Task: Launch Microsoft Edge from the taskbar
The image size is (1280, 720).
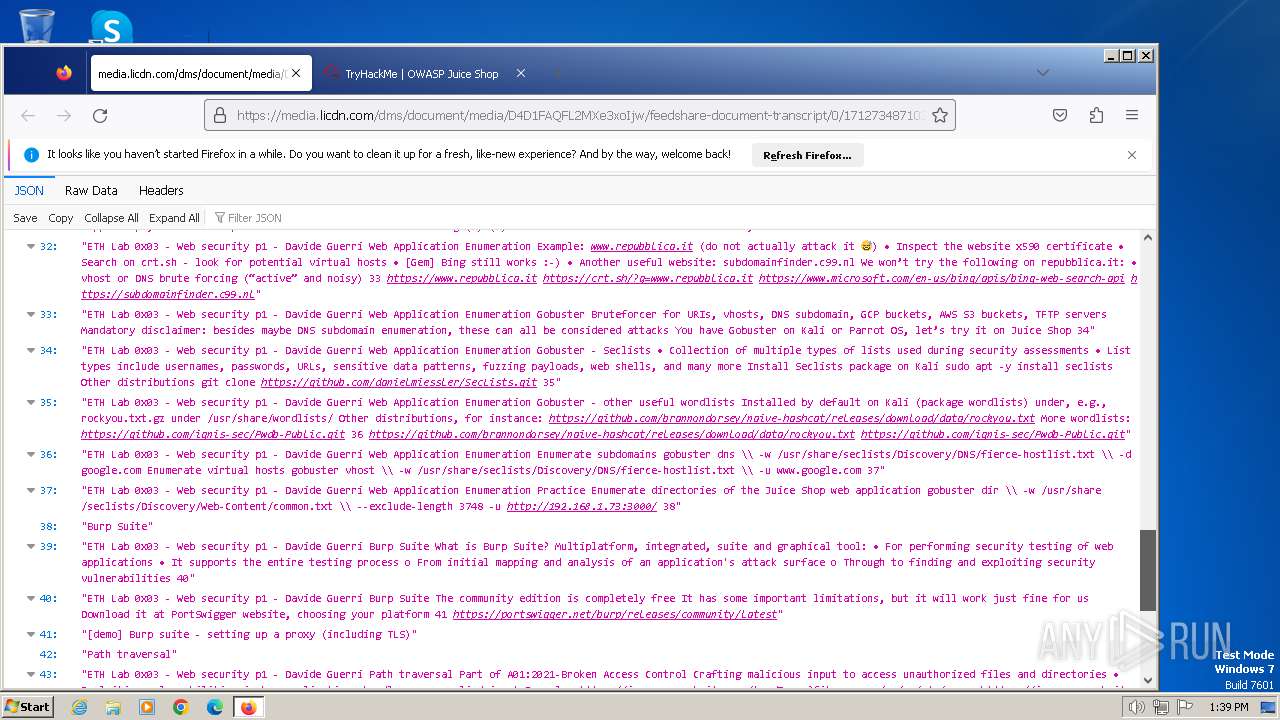Action: click(x=215, y=707)
